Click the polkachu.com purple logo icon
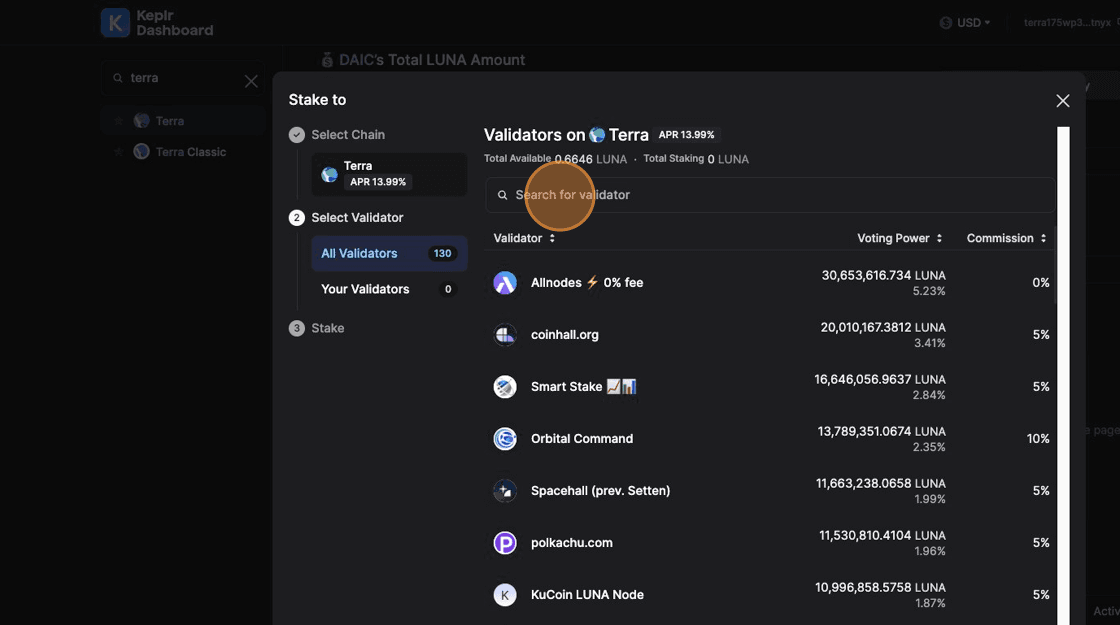 [x=505, y=543]
